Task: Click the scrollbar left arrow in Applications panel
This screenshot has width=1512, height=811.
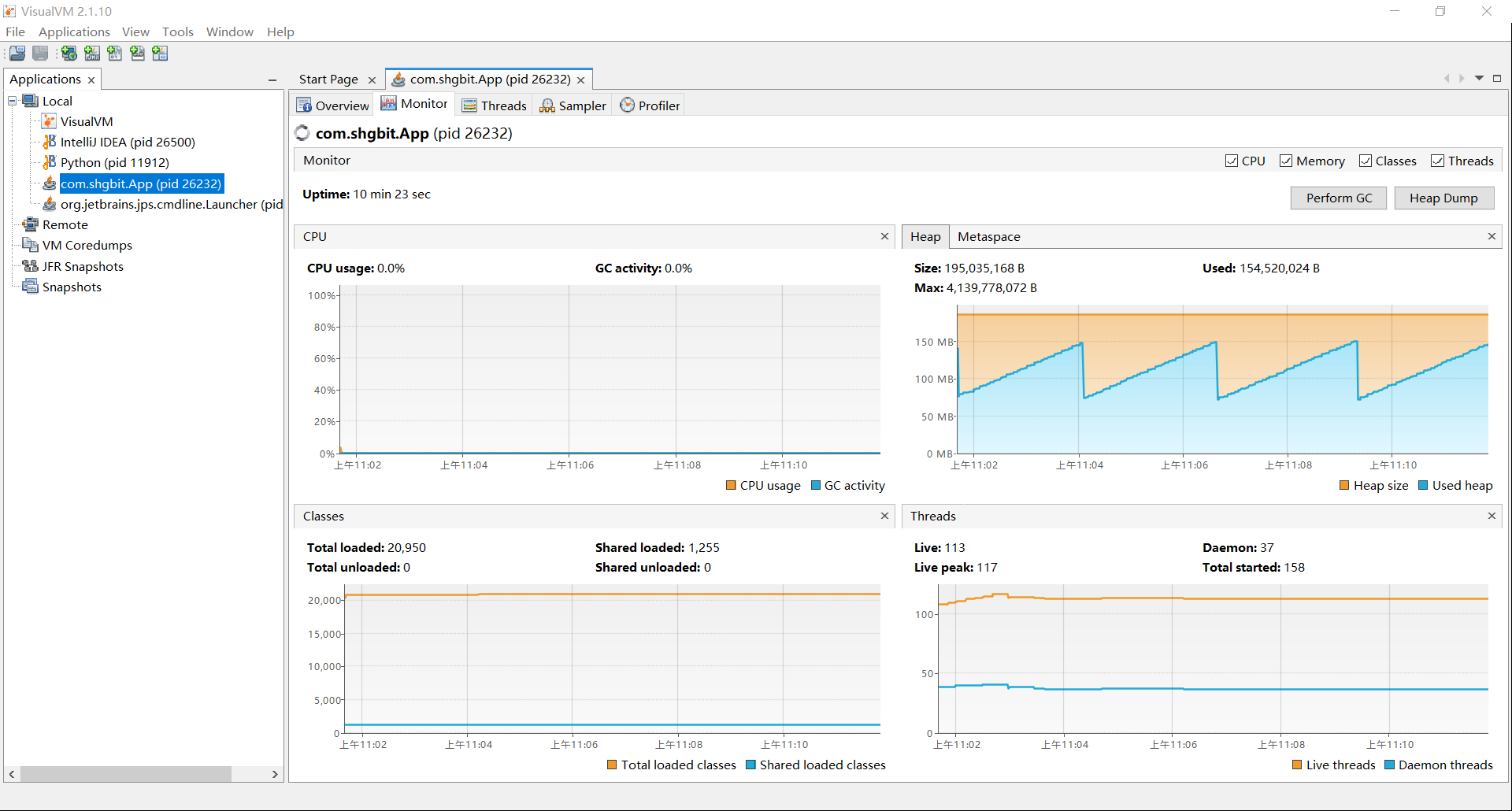Action: [x=11, y=774]
